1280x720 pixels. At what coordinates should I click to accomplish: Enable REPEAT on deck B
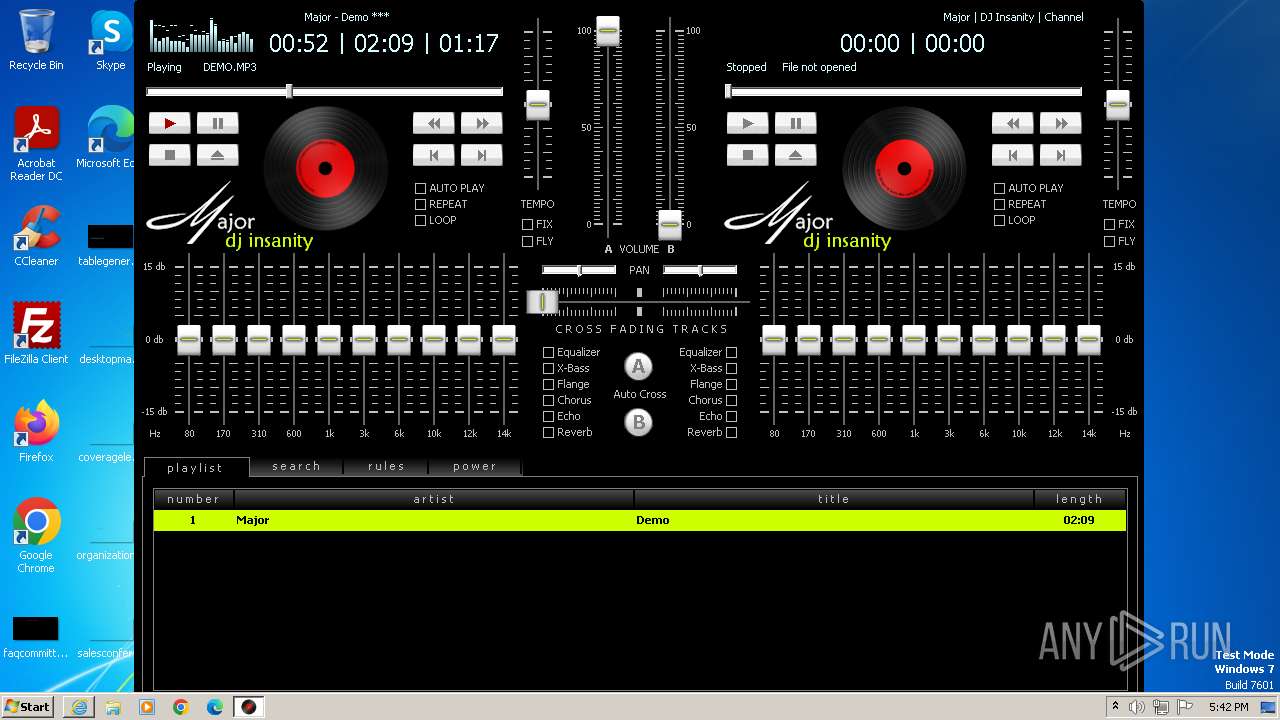(999, 204)
